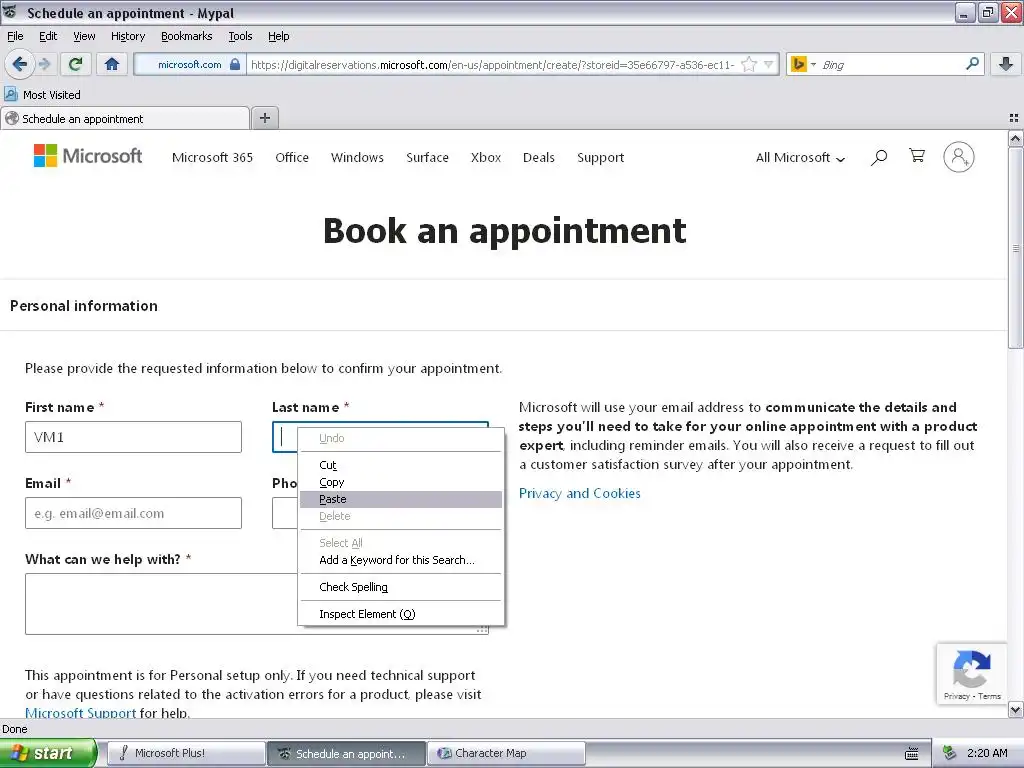Screen dimensions: 1024x768
Task: Open the Tools menu
Action: tap(240, 36)
